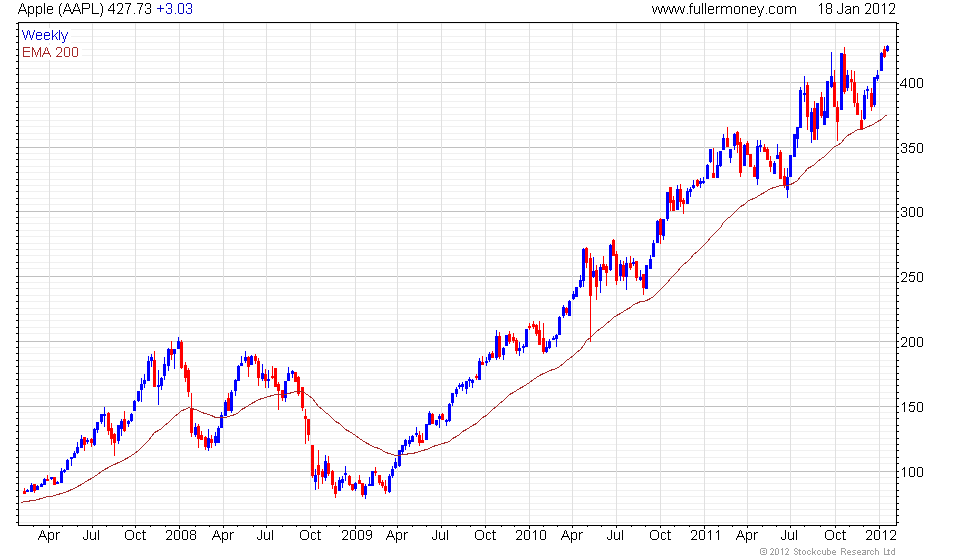980x560 pixels.
Task: Click the Weekly legend label
Action: [x=45, y=36]
